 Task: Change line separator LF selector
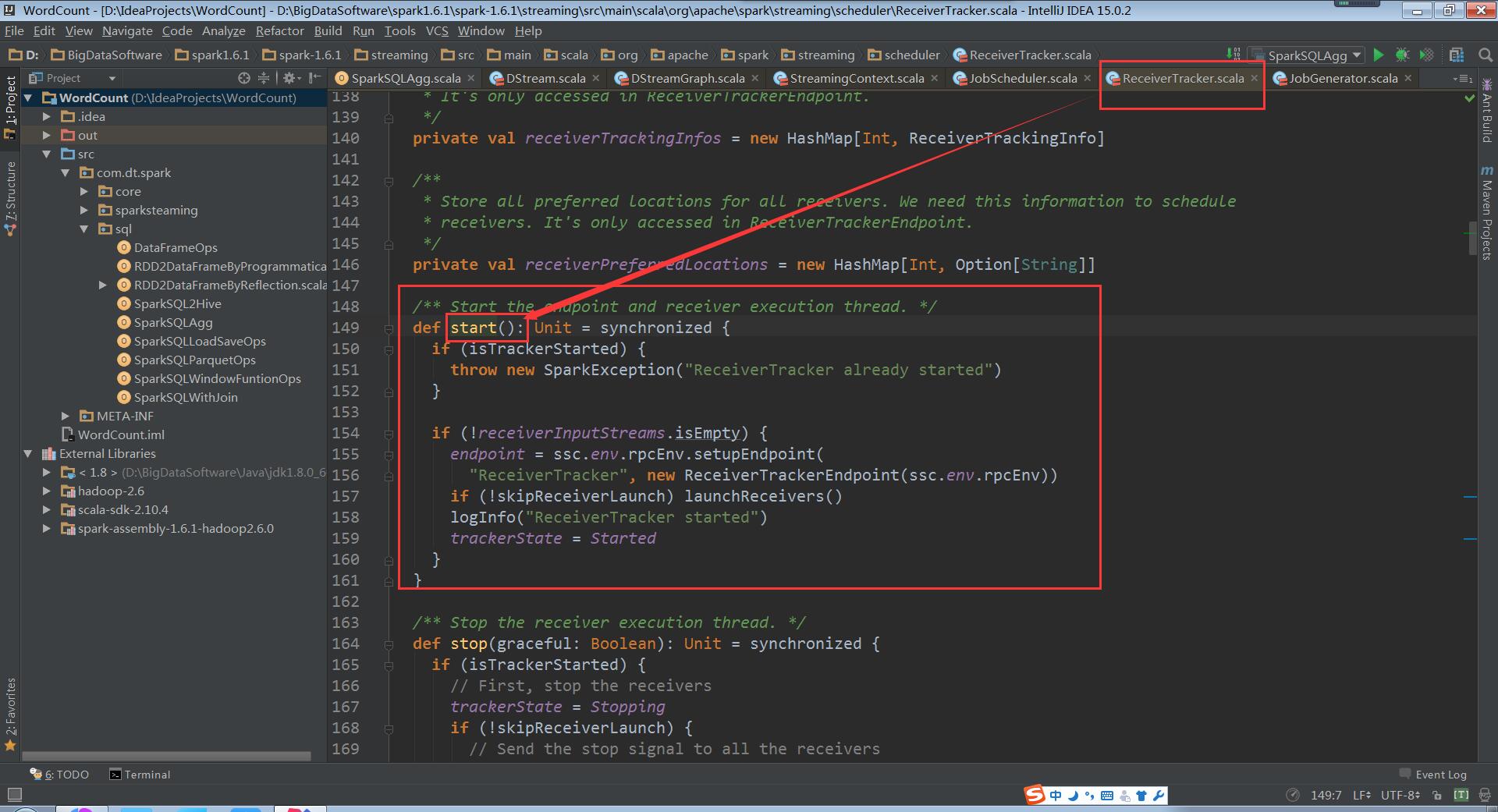1362,796
